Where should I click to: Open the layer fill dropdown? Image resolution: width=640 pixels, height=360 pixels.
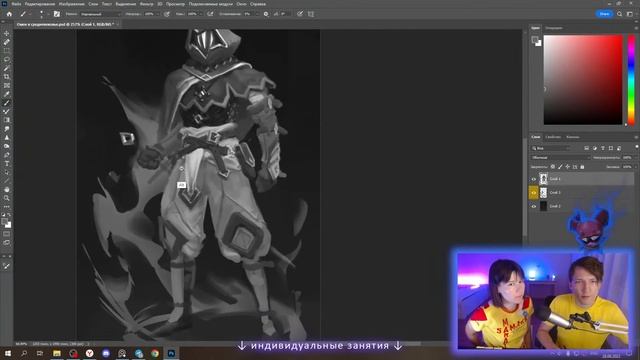(636, 167)
